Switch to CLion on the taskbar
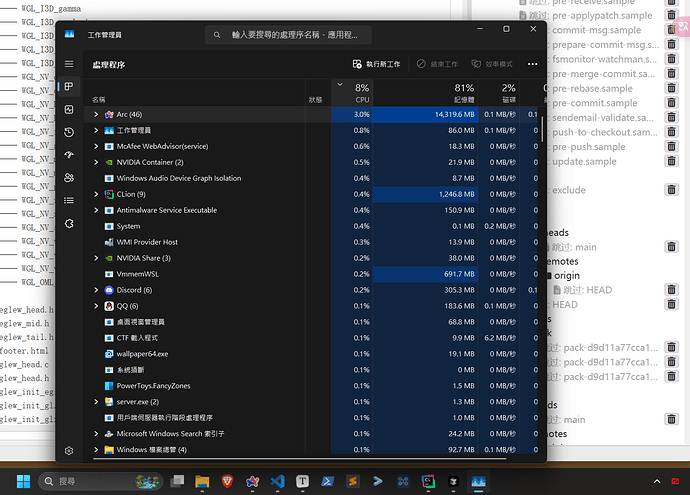 [428, 481]
